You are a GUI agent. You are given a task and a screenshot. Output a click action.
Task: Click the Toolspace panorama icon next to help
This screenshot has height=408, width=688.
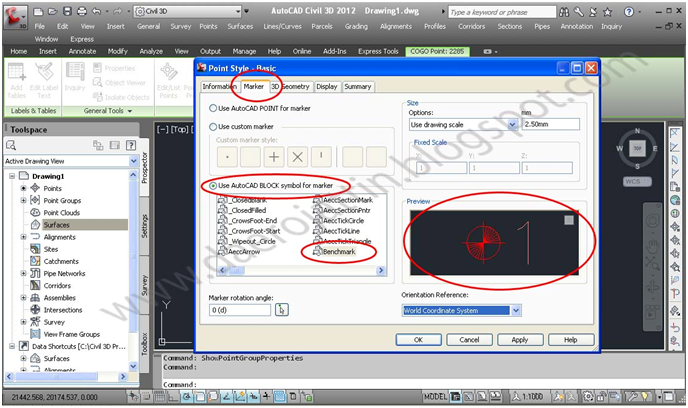point(115,145)
